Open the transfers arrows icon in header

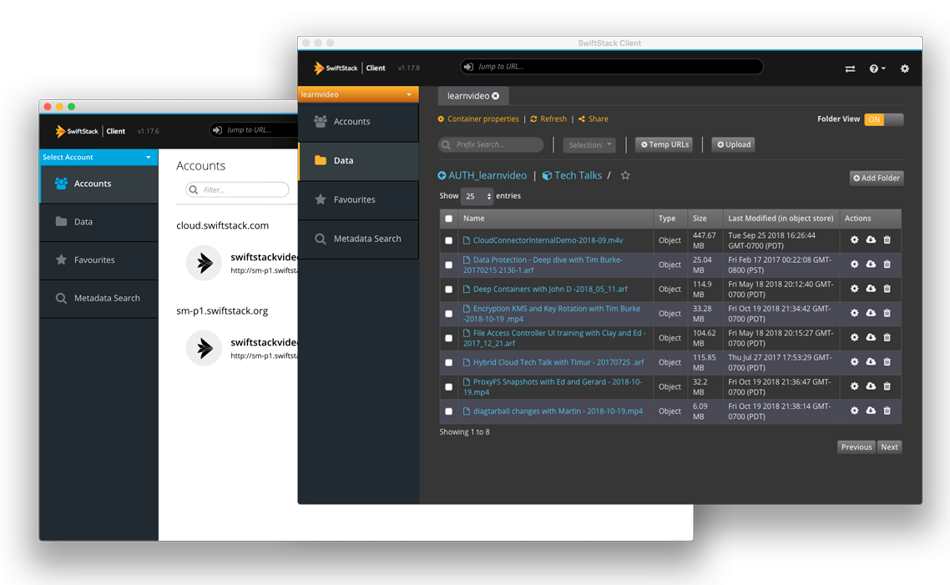[x=850, y=68]
